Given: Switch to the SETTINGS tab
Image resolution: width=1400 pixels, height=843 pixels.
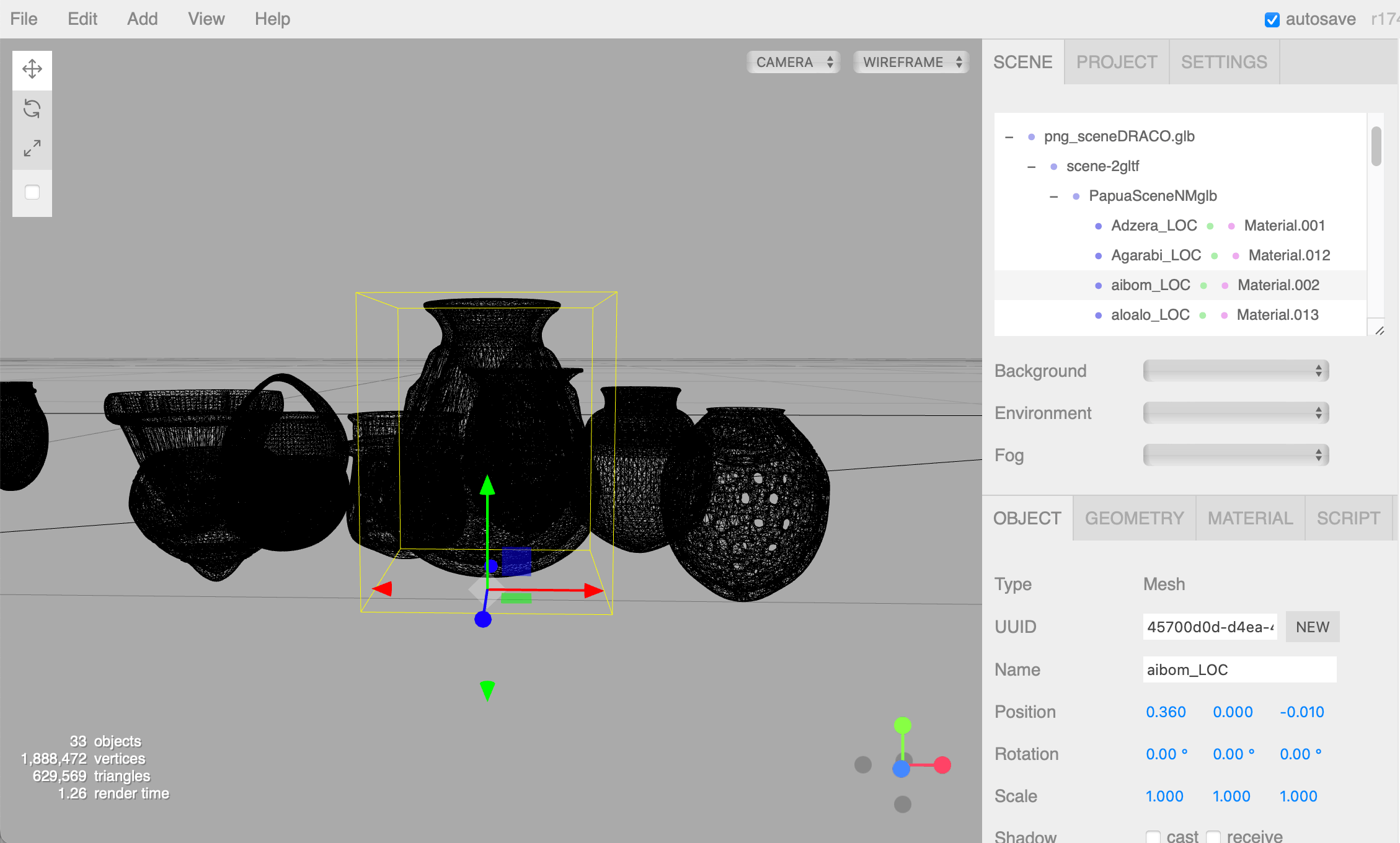Looking at the screenshot, I should (1224, 62).
